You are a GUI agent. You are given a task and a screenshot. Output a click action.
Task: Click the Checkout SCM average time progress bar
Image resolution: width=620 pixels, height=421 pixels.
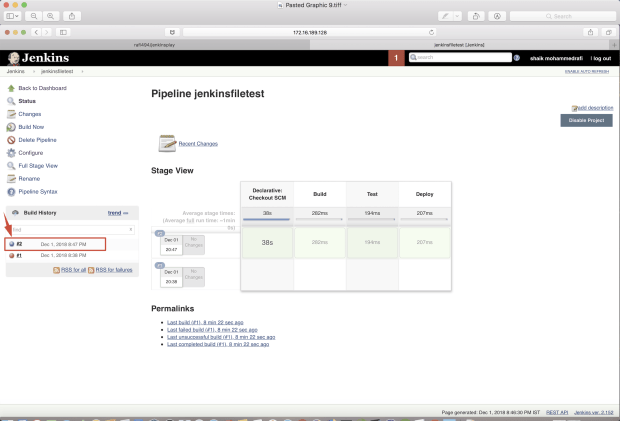[267, 219]
